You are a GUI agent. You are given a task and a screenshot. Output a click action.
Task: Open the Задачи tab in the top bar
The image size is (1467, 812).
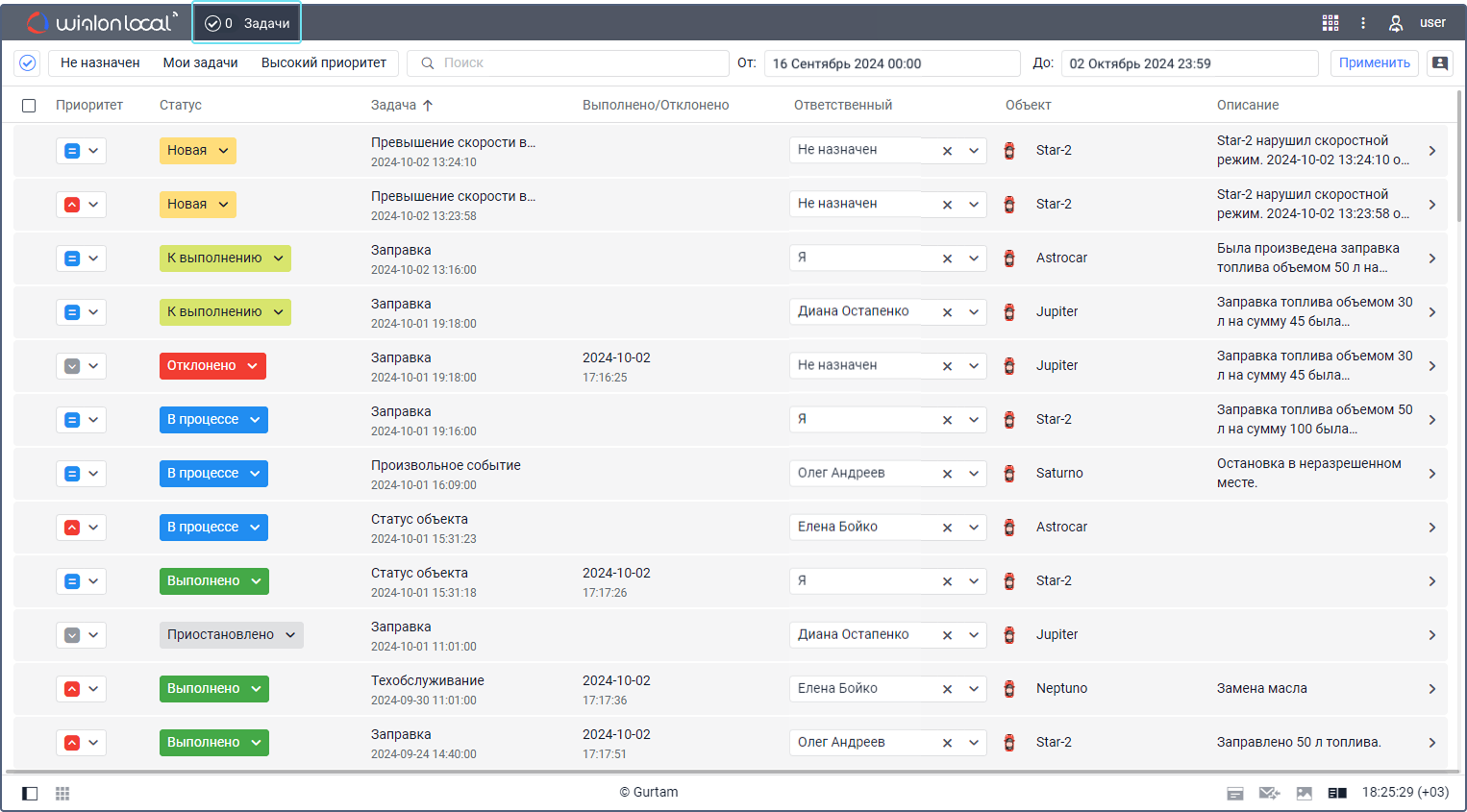247,23
